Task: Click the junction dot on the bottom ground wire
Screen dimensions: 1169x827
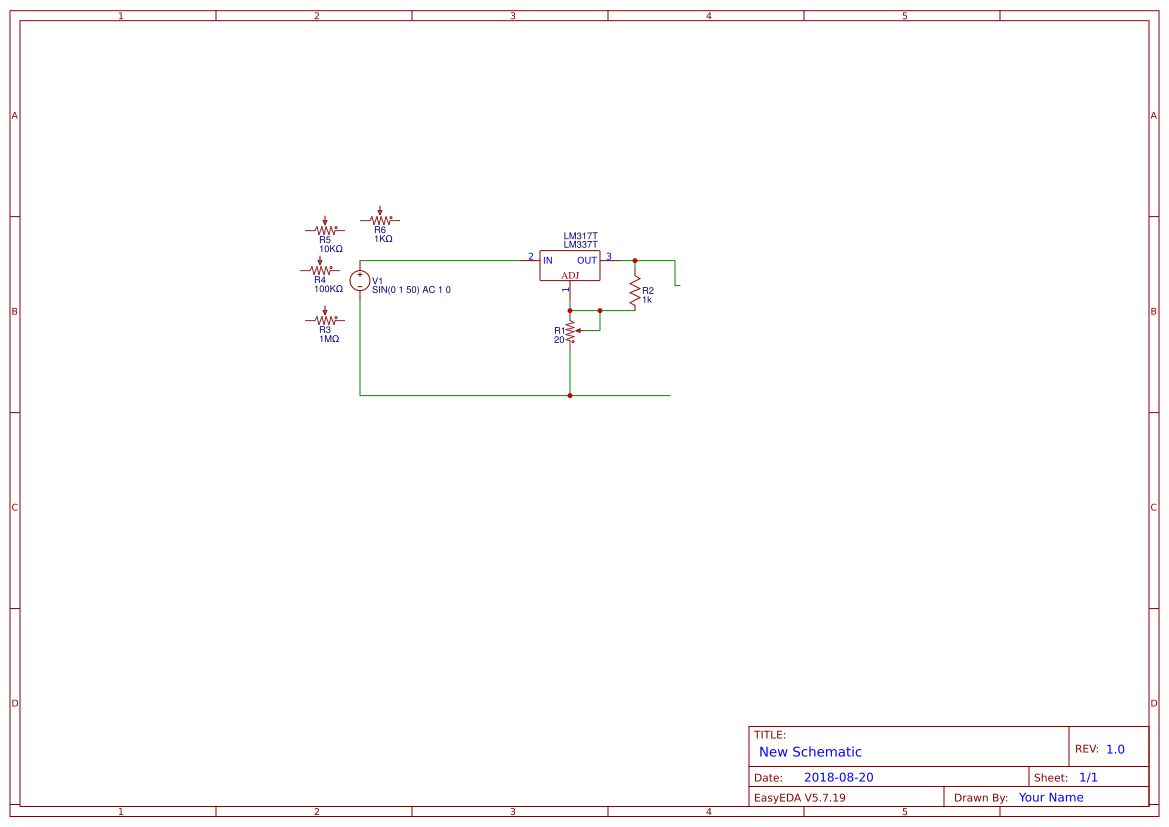Action: (570, 395)
